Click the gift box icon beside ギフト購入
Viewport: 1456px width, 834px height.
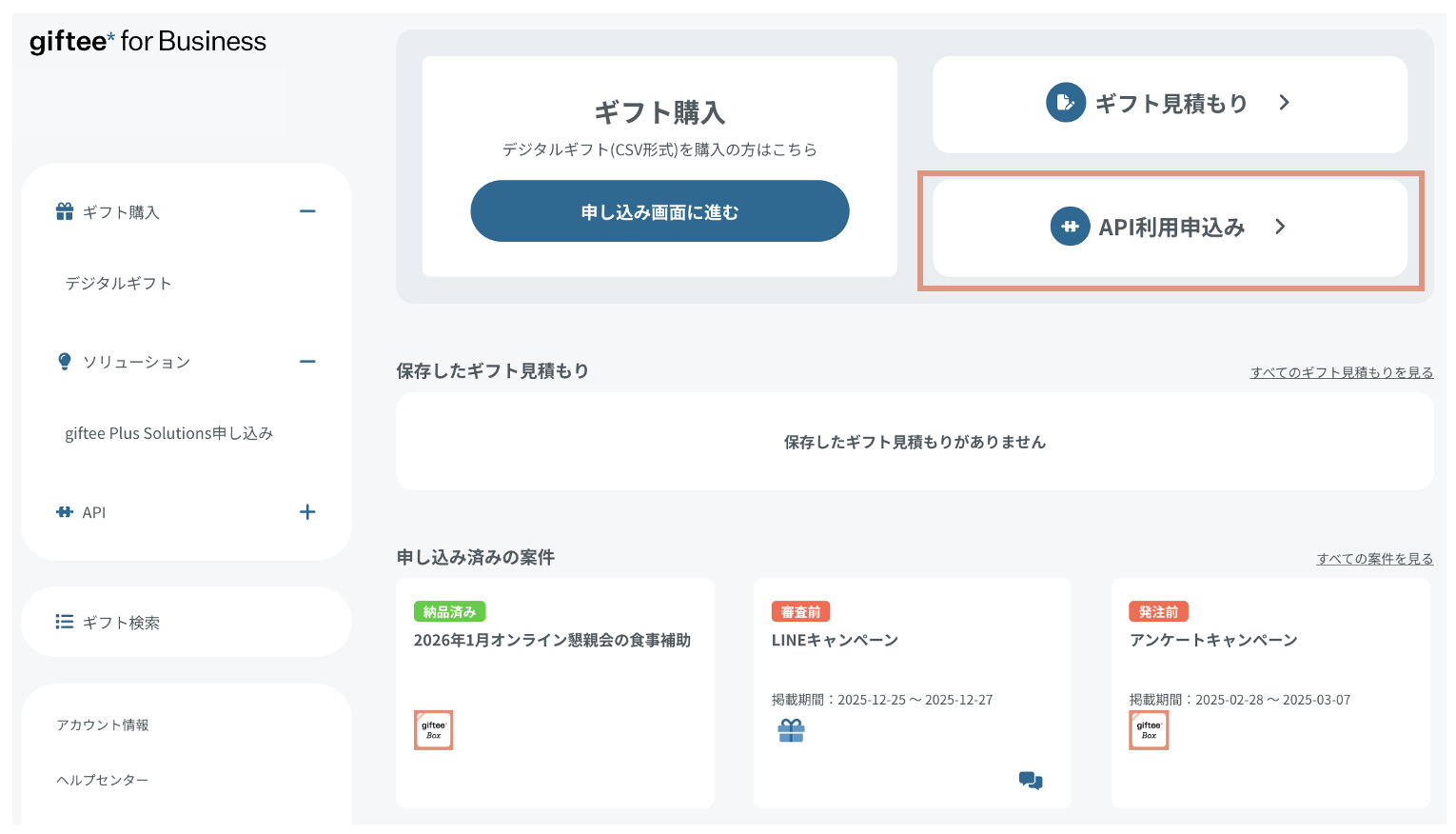pyautogui.click(x=65, y=211)
